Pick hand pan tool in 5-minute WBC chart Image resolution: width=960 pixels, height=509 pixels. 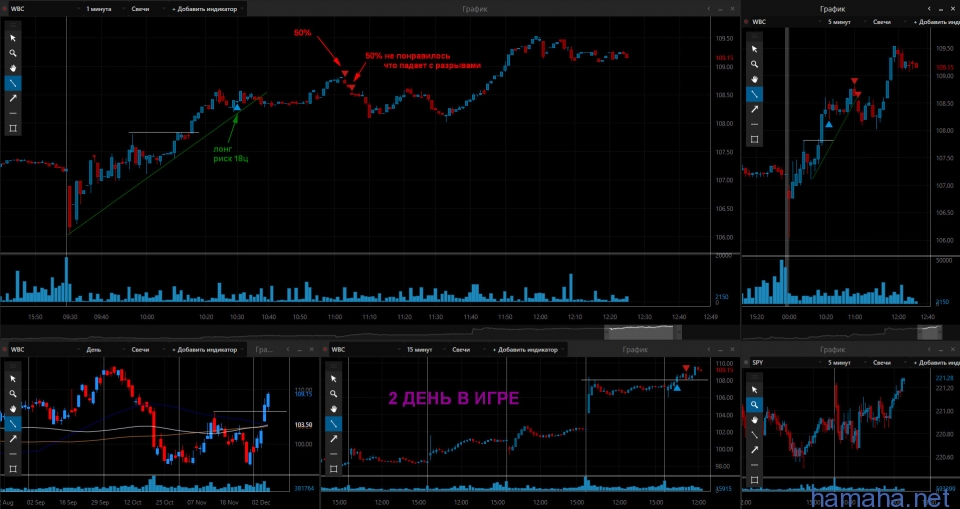(x=754, y=79)
